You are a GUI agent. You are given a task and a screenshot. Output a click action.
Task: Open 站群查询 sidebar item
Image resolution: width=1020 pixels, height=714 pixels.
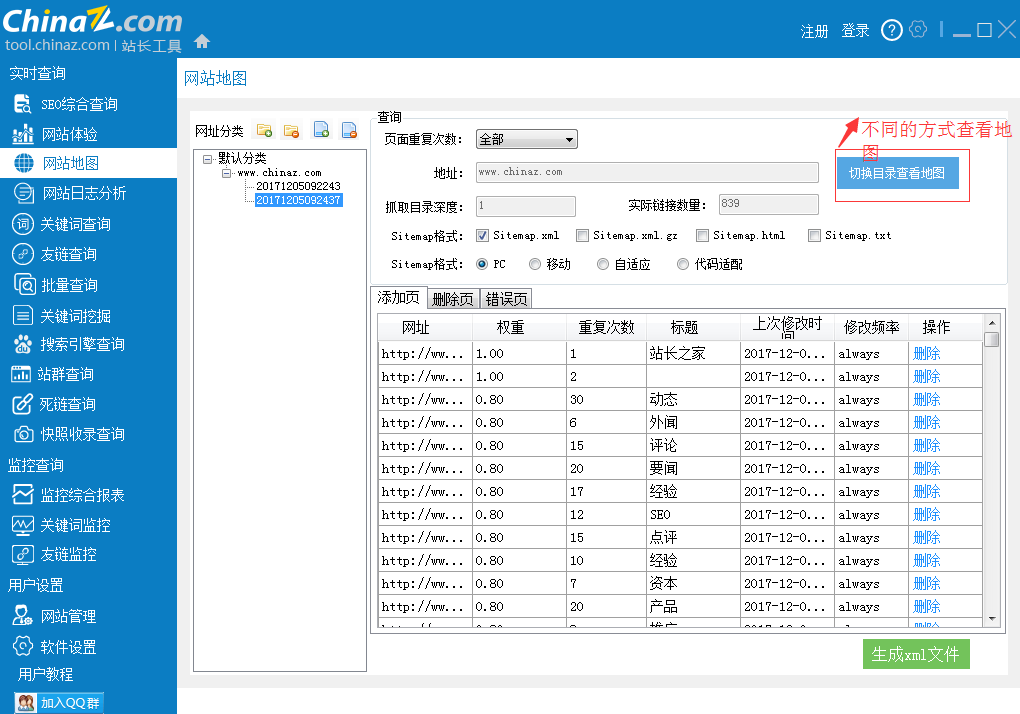coord(53,374)
